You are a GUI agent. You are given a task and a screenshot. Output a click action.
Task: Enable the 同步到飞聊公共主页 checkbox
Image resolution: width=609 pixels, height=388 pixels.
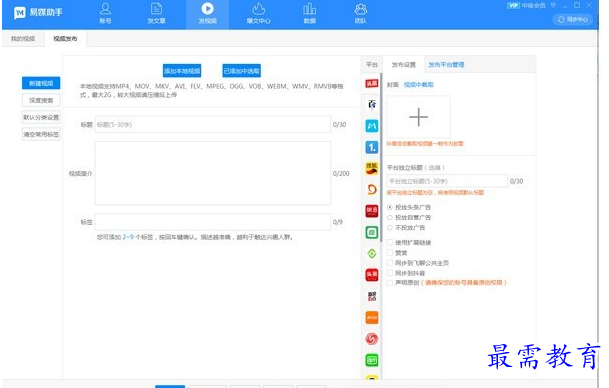click(x=390, y=263)
